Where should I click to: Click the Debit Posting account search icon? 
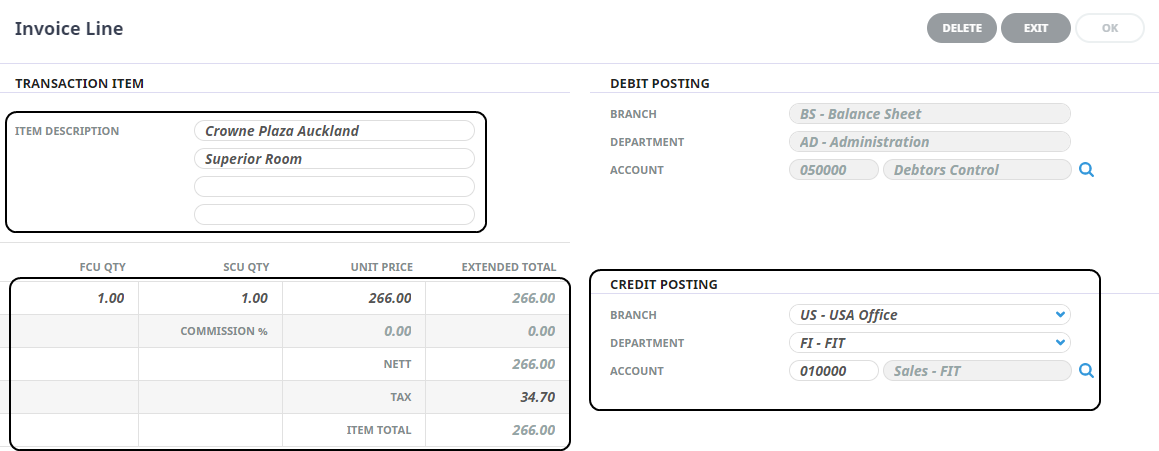[x=1086, y=170]
